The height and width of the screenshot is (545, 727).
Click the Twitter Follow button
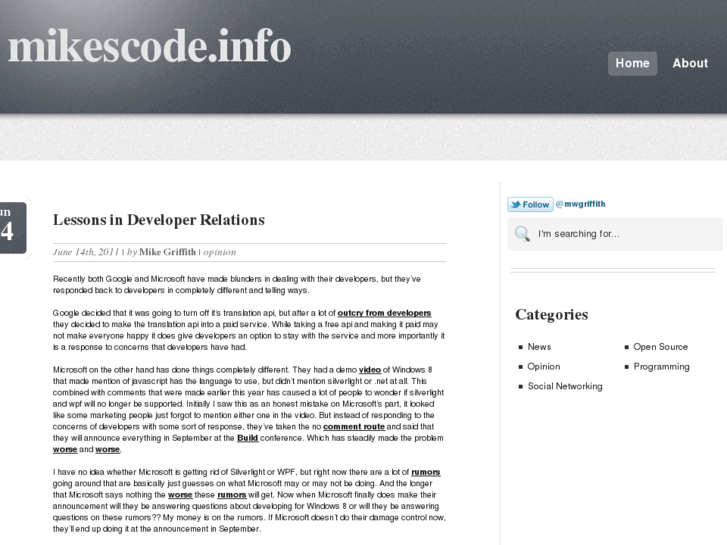pyautogui.click(x=530, y=205)
